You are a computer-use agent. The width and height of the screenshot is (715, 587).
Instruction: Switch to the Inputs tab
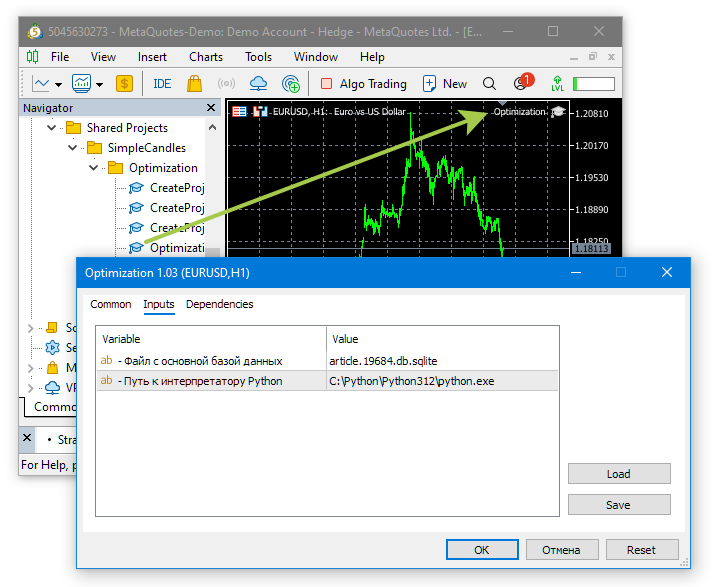coord(159,304)
